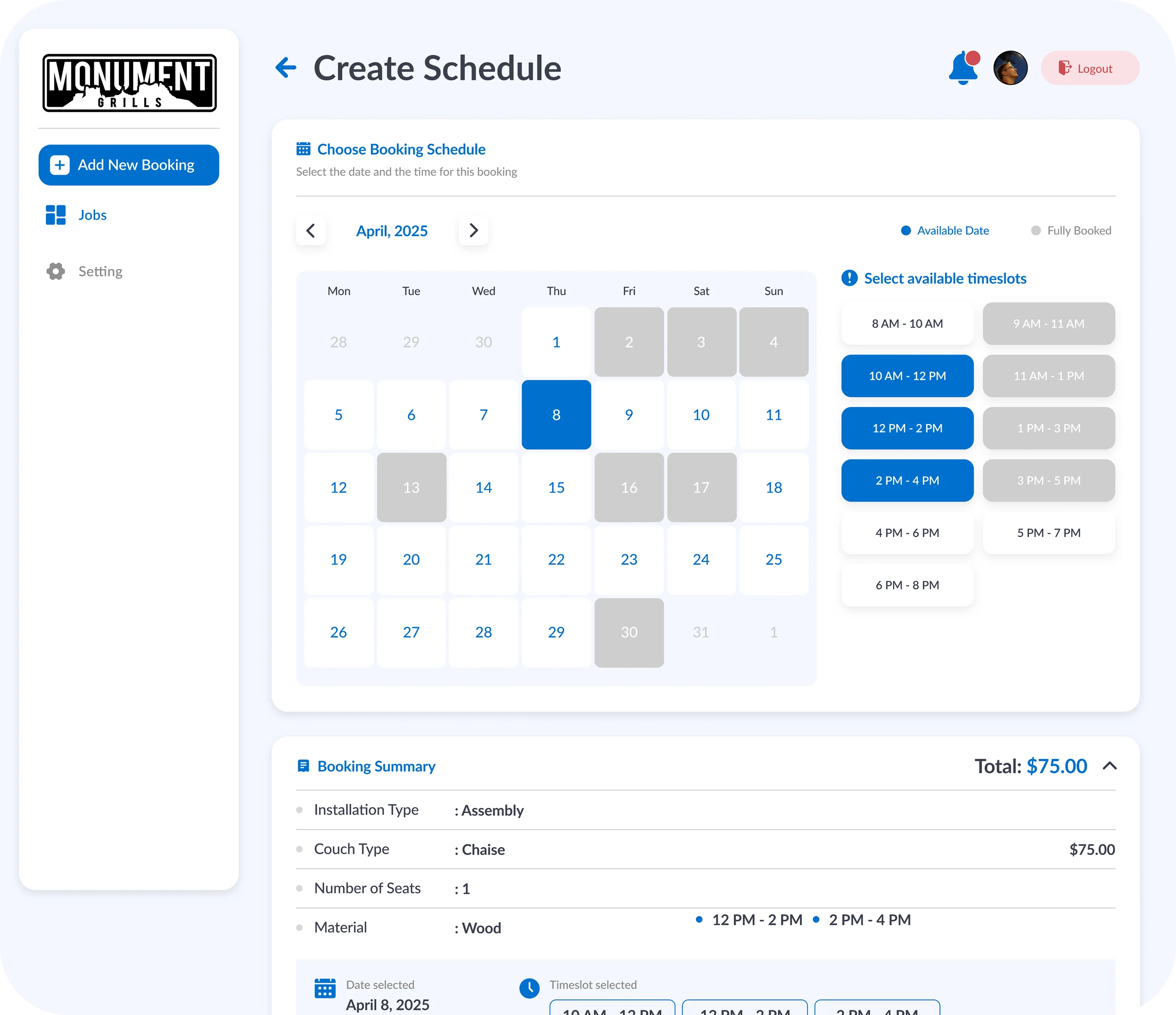The image size is (1176, 1015).
Task: Click the Monument Grills logo
Action: (x=130, y=83)
